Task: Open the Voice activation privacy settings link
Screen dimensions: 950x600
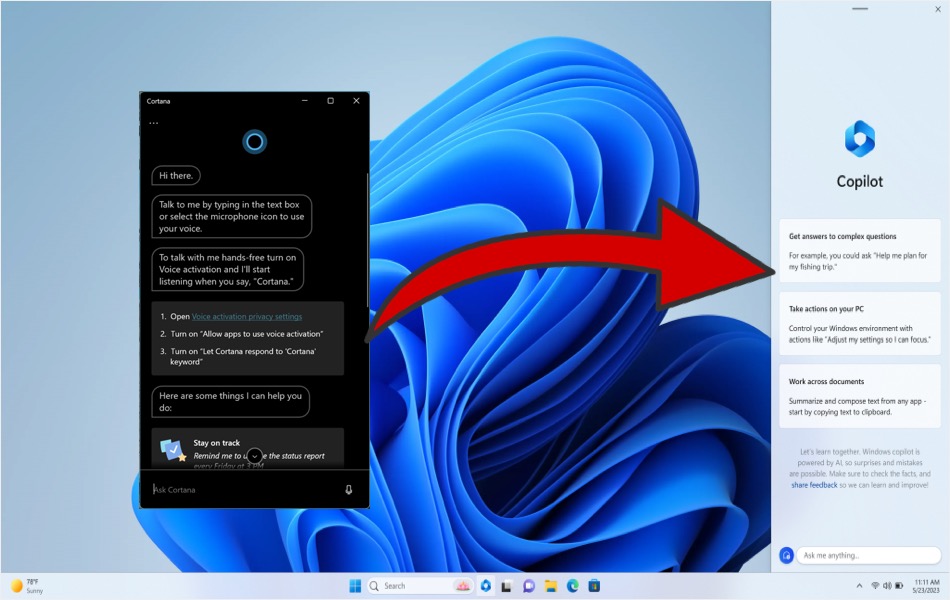Action: 247,316
